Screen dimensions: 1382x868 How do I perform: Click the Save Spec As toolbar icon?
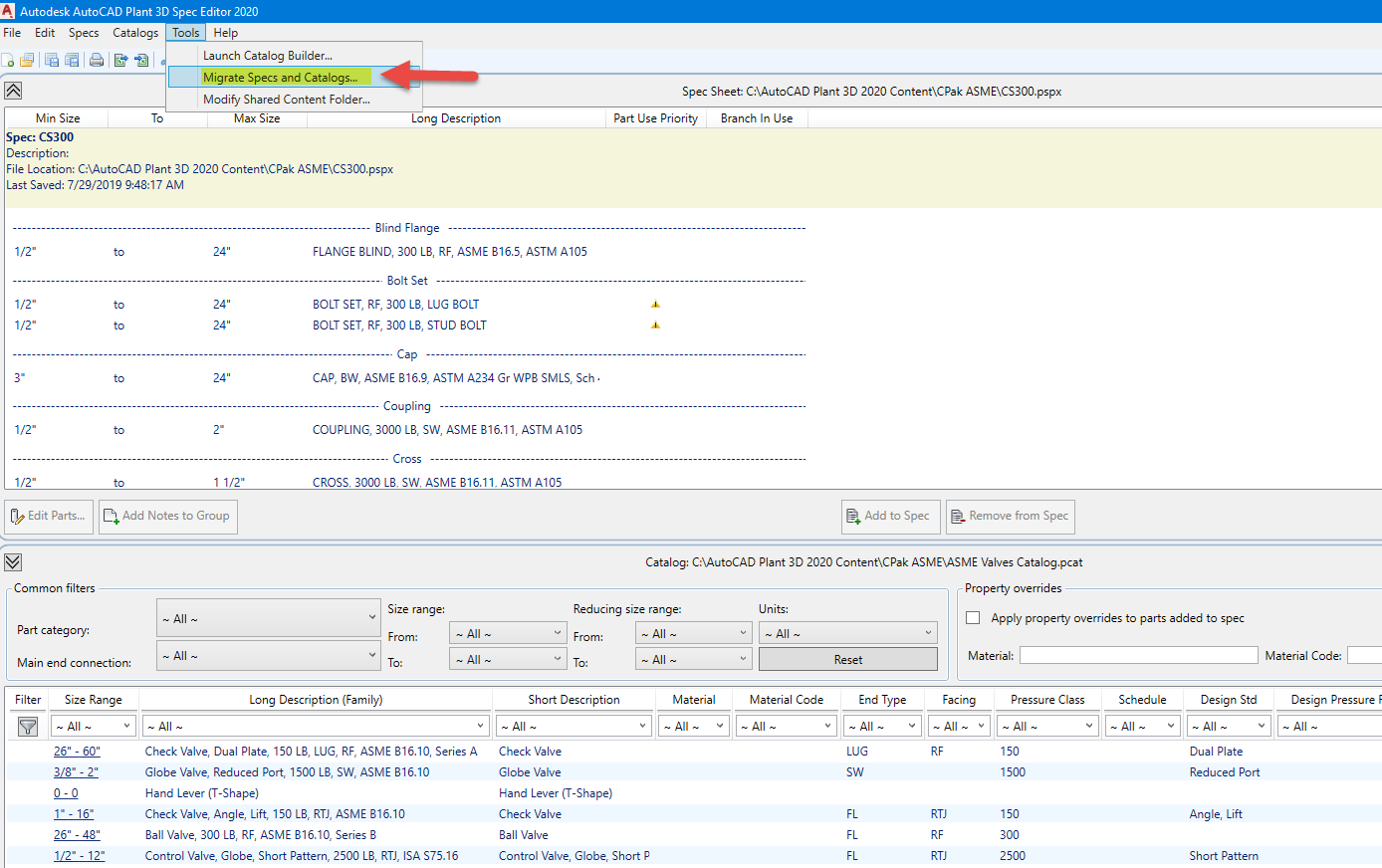72,61
